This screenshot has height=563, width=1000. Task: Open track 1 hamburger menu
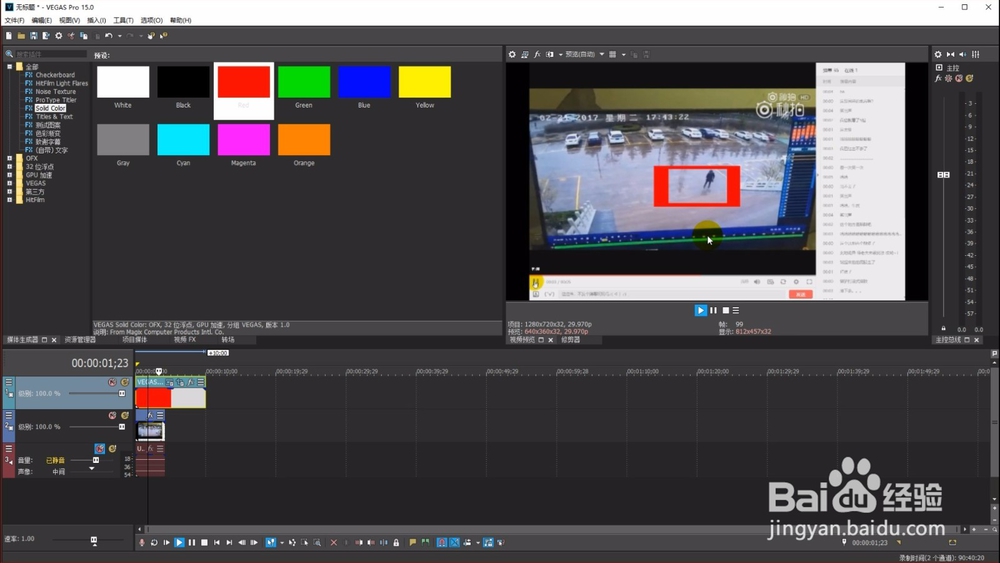[9, 383]
